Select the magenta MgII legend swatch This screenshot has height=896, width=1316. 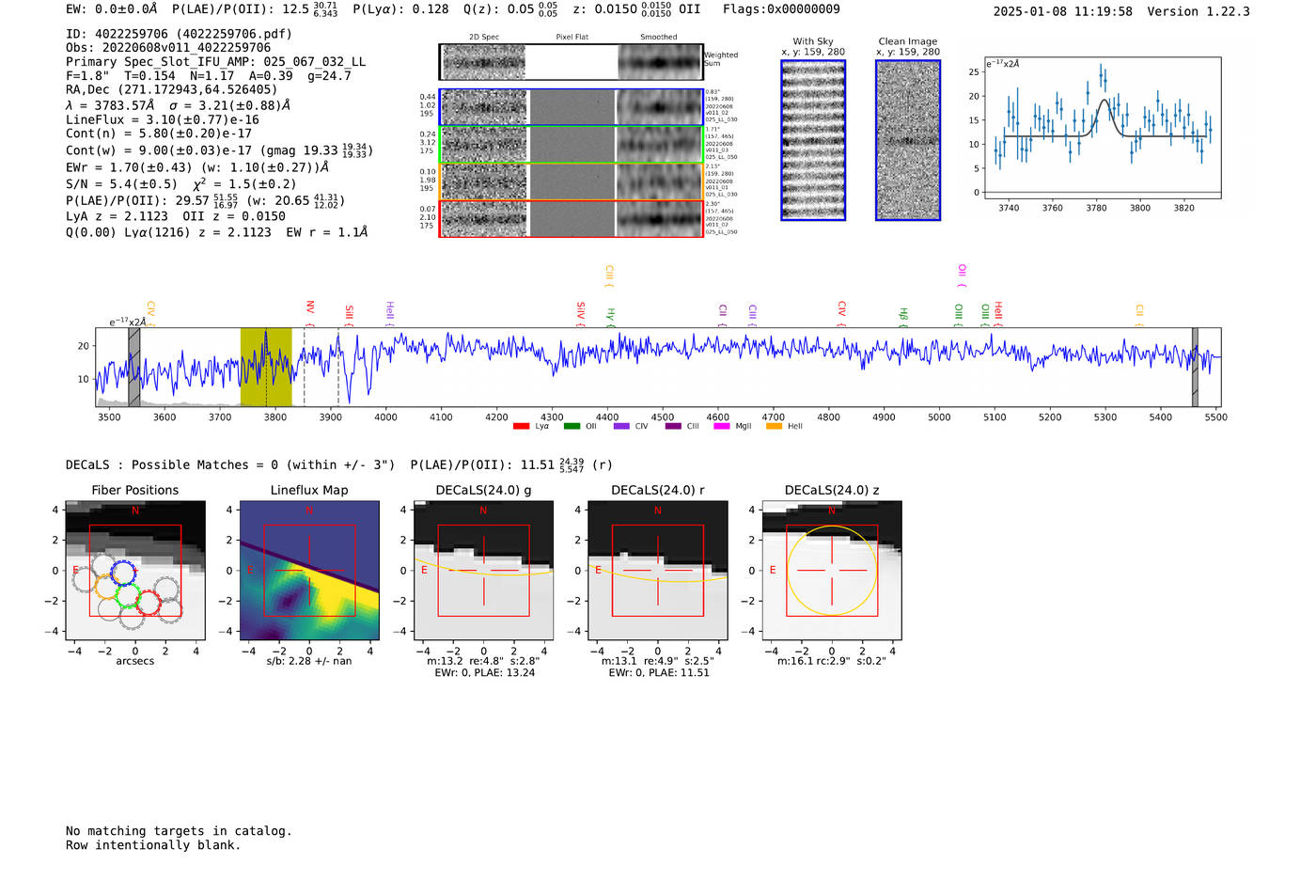[x=721, y=427]
